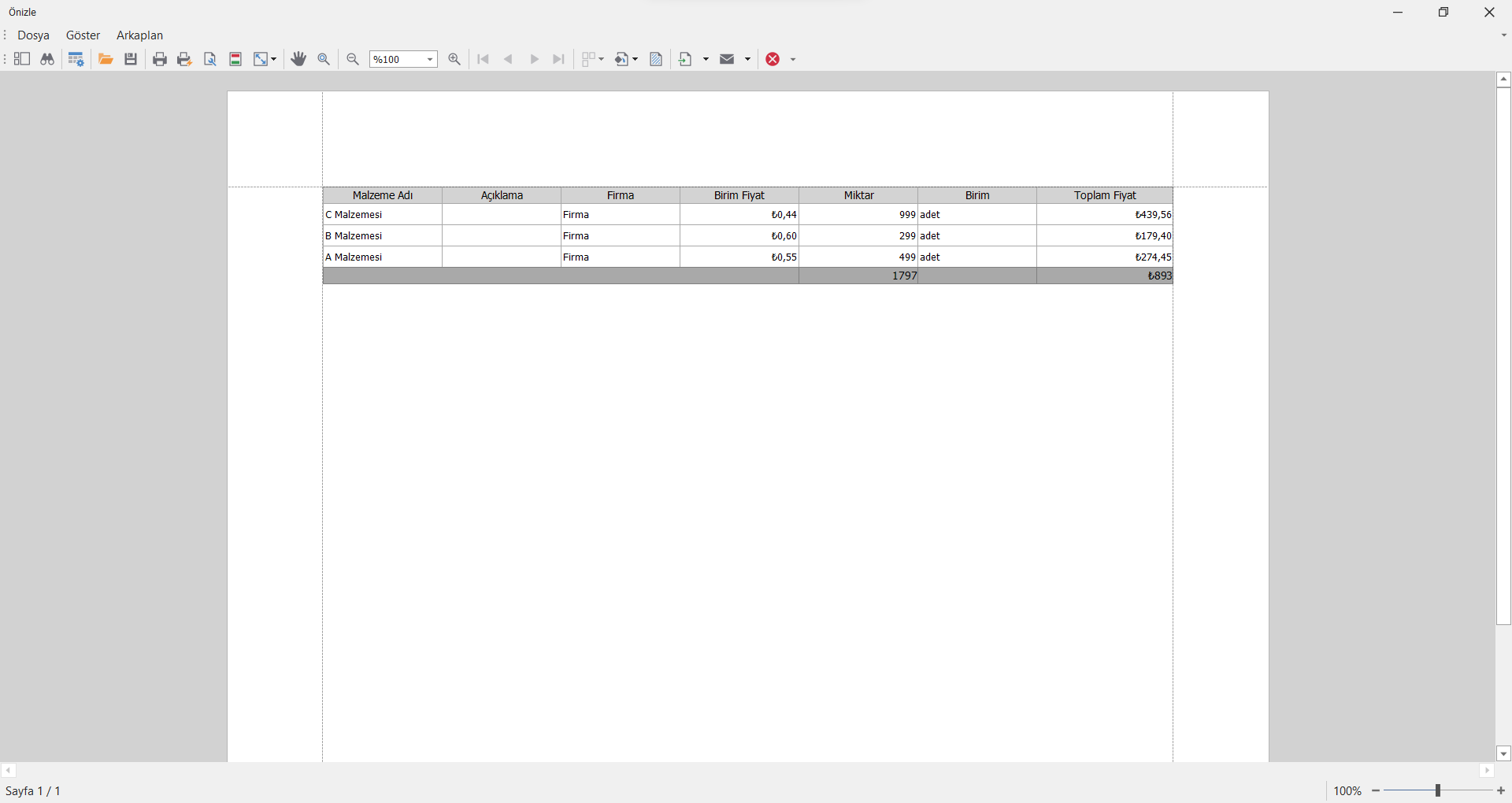Image resolution: width=1512 pixels, height=803 pixels.
Task: Toggle the thumbnails panel icon
Action: [22, 59]
